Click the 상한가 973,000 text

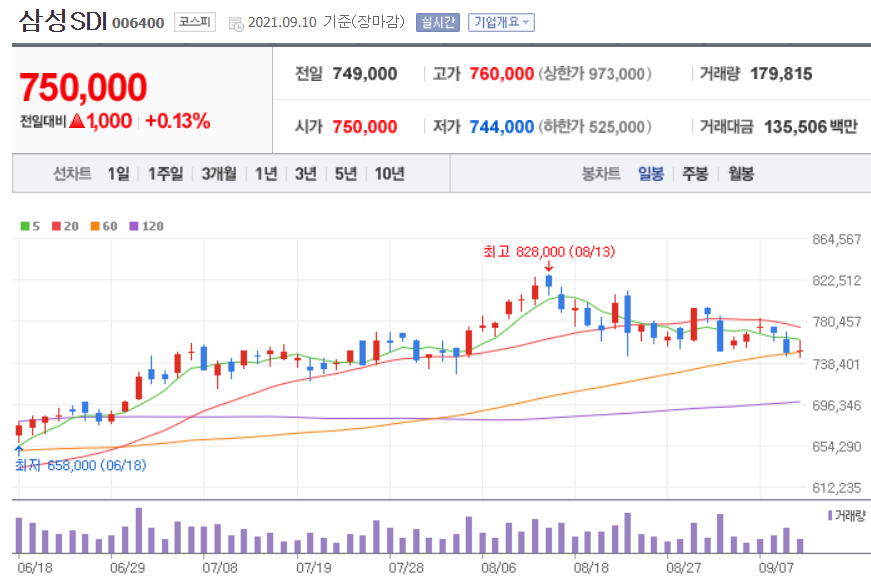tap(594, 74)
